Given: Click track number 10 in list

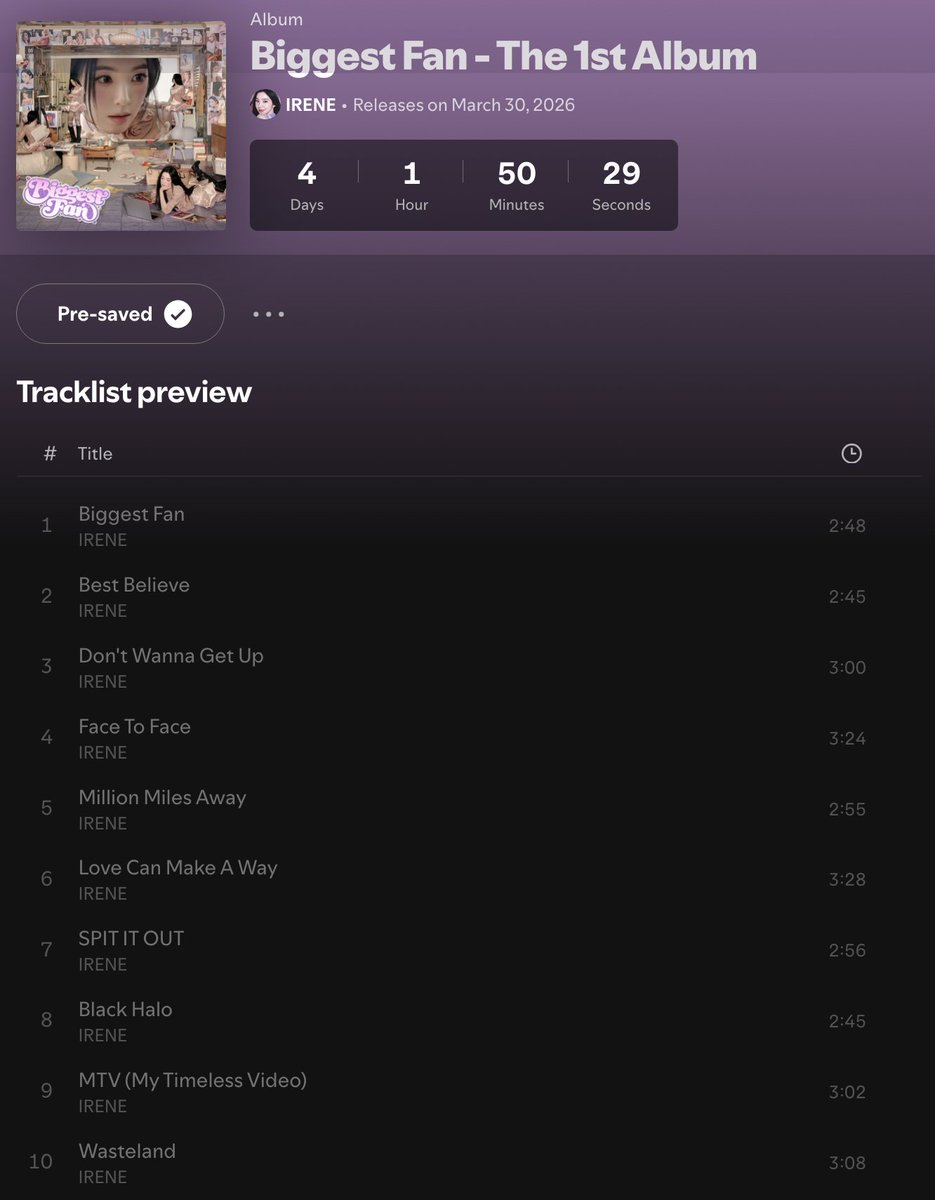Looking at the screenshot, I should [x=41, y=1163].
